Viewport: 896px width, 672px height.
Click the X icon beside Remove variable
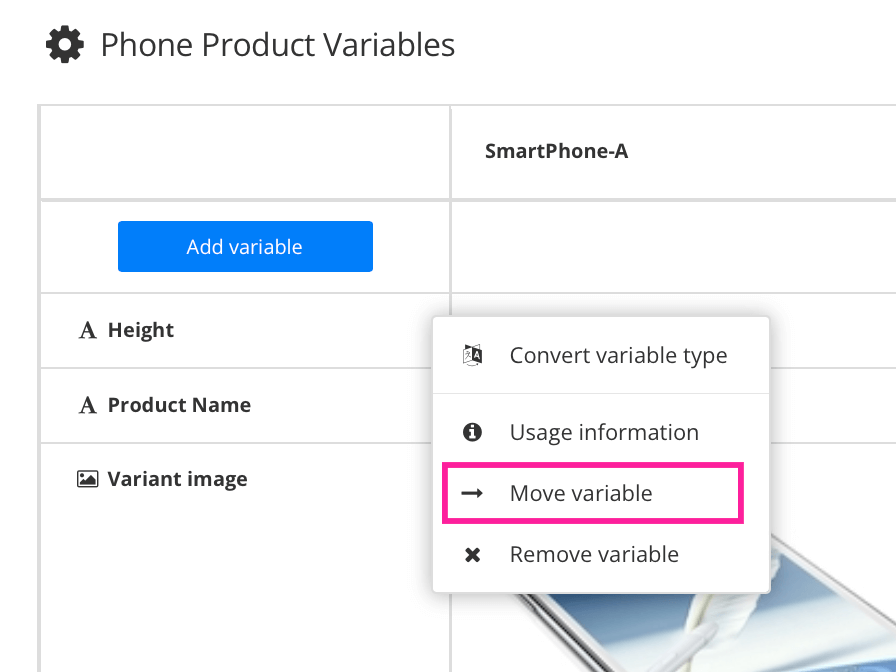point(473,554)
